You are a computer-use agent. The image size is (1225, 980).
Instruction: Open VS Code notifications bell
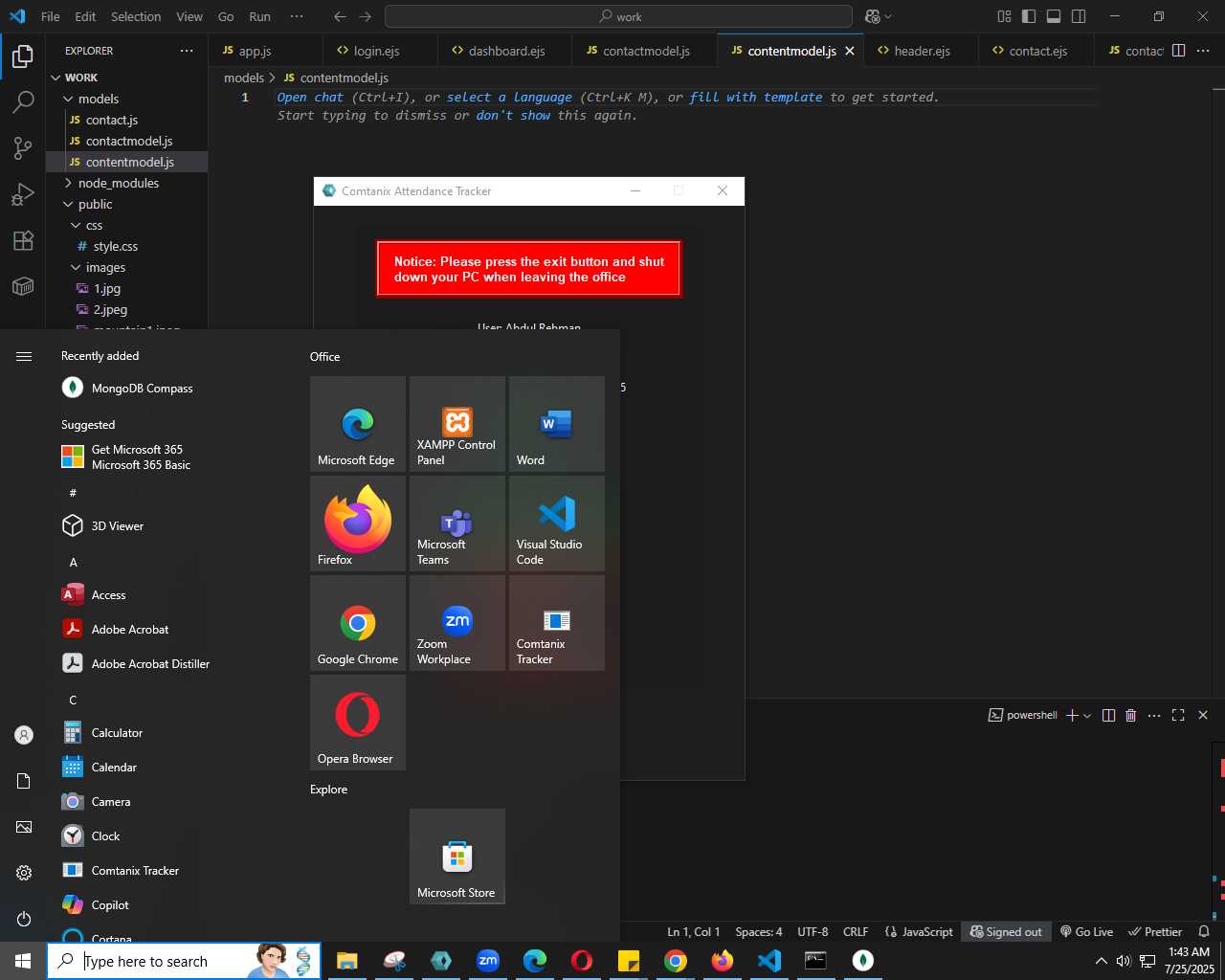1204,931
